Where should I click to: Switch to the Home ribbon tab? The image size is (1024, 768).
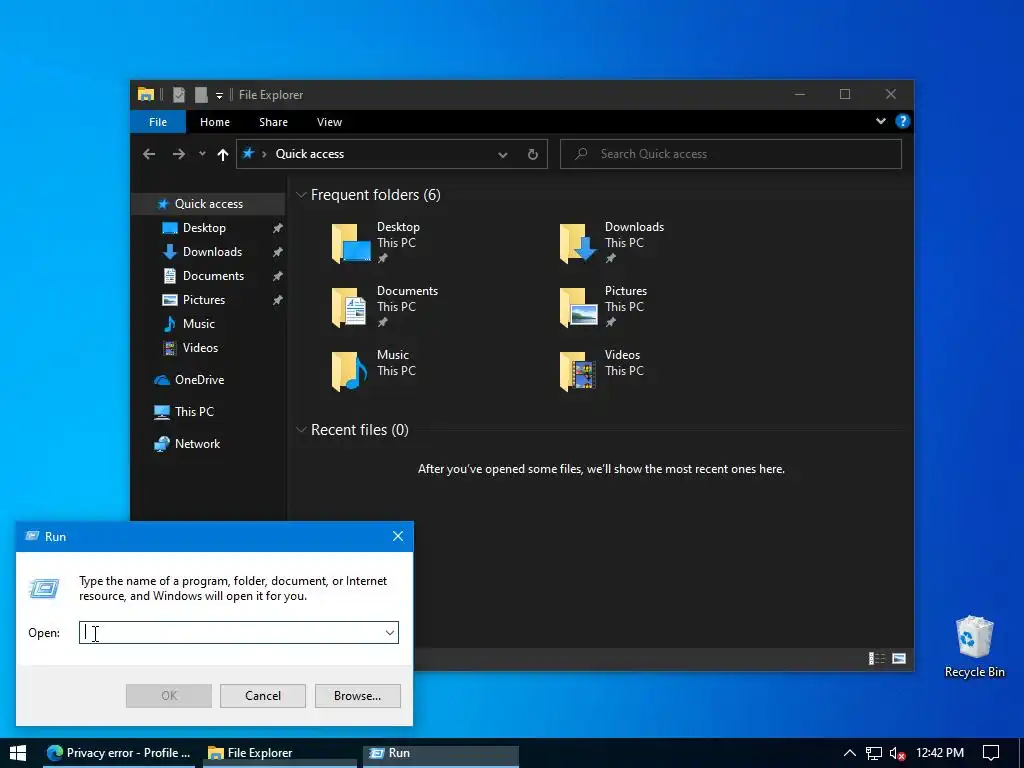pyautogui.click(x=215, y=122)
